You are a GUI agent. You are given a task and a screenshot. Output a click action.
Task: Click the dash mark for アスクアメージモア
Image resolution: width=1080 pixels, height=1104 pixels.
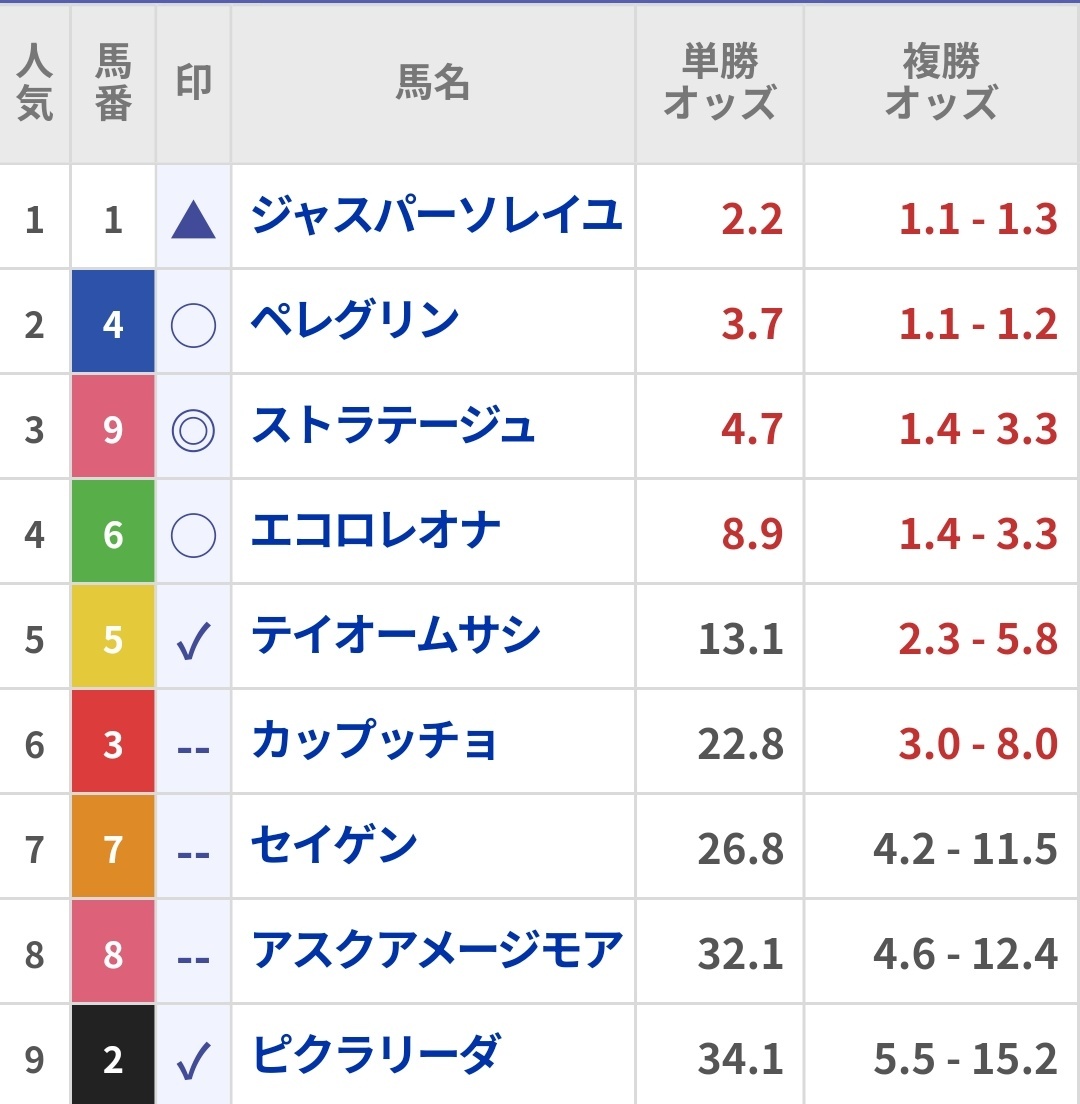(194, 960)
